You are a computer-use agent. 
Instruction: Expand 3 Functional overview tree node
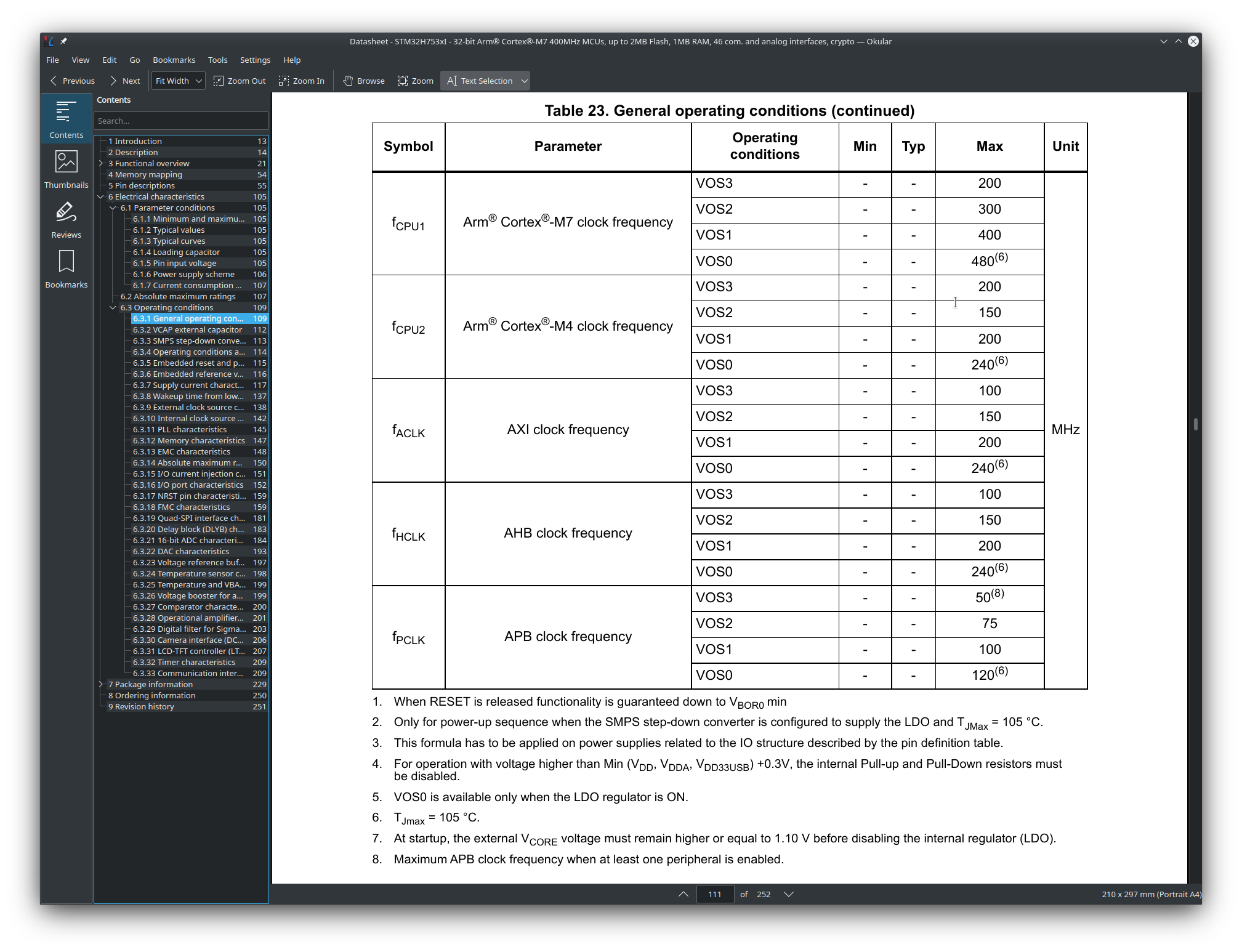coord(101,163)
